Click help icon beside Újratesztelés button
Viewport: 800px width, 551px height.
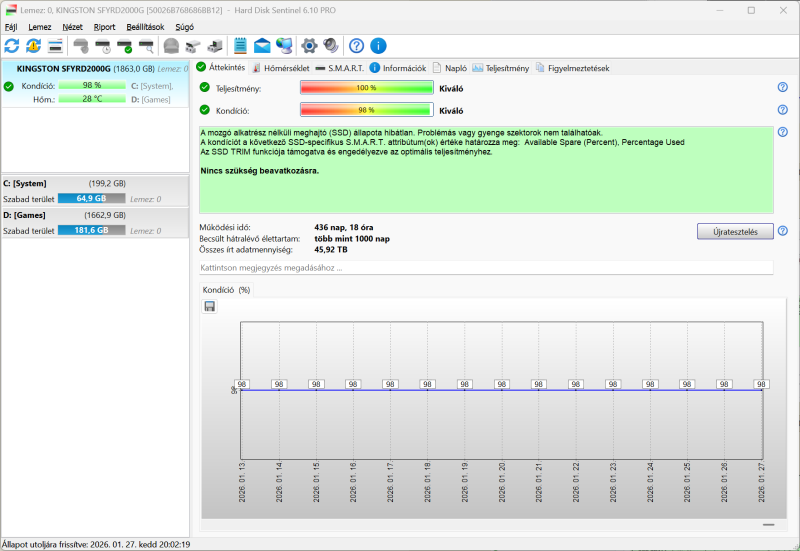click(783, 231)
